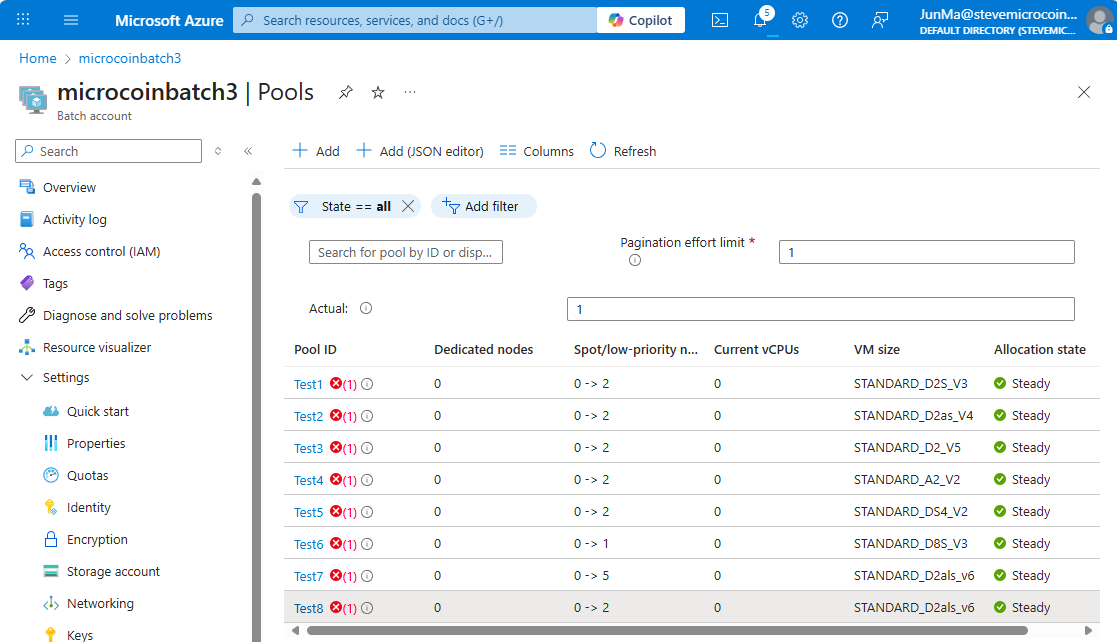Click Test8 red error icon

click(336, 608)
